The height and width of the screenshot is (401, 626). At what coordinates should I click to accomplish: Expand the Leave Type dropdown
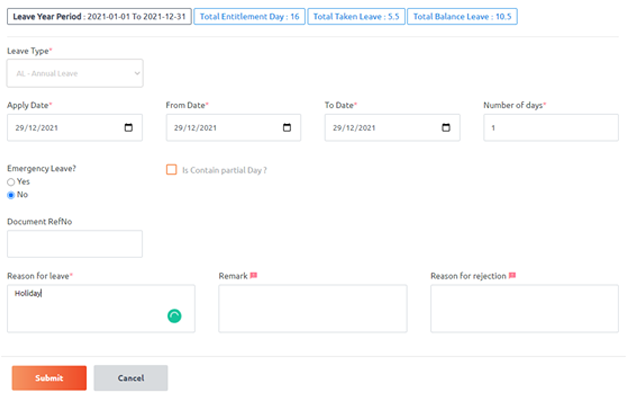pyautogui.click(x=75, y=73)
